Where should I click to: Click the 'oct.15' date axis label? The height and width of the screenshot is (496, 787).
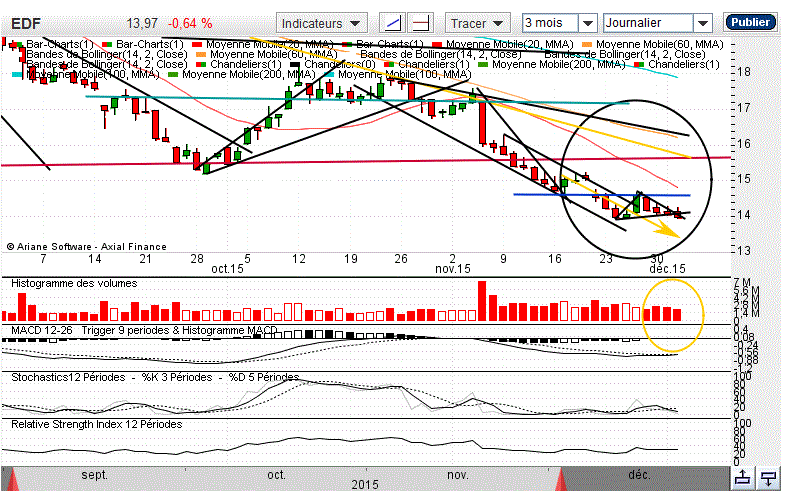(227, 269)
